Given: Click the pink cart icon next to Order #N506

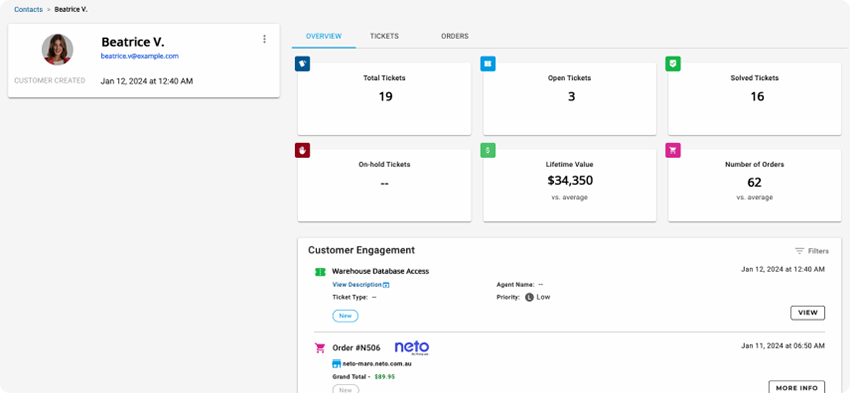Looking at the screenshot, I should (x=320, y=348).
